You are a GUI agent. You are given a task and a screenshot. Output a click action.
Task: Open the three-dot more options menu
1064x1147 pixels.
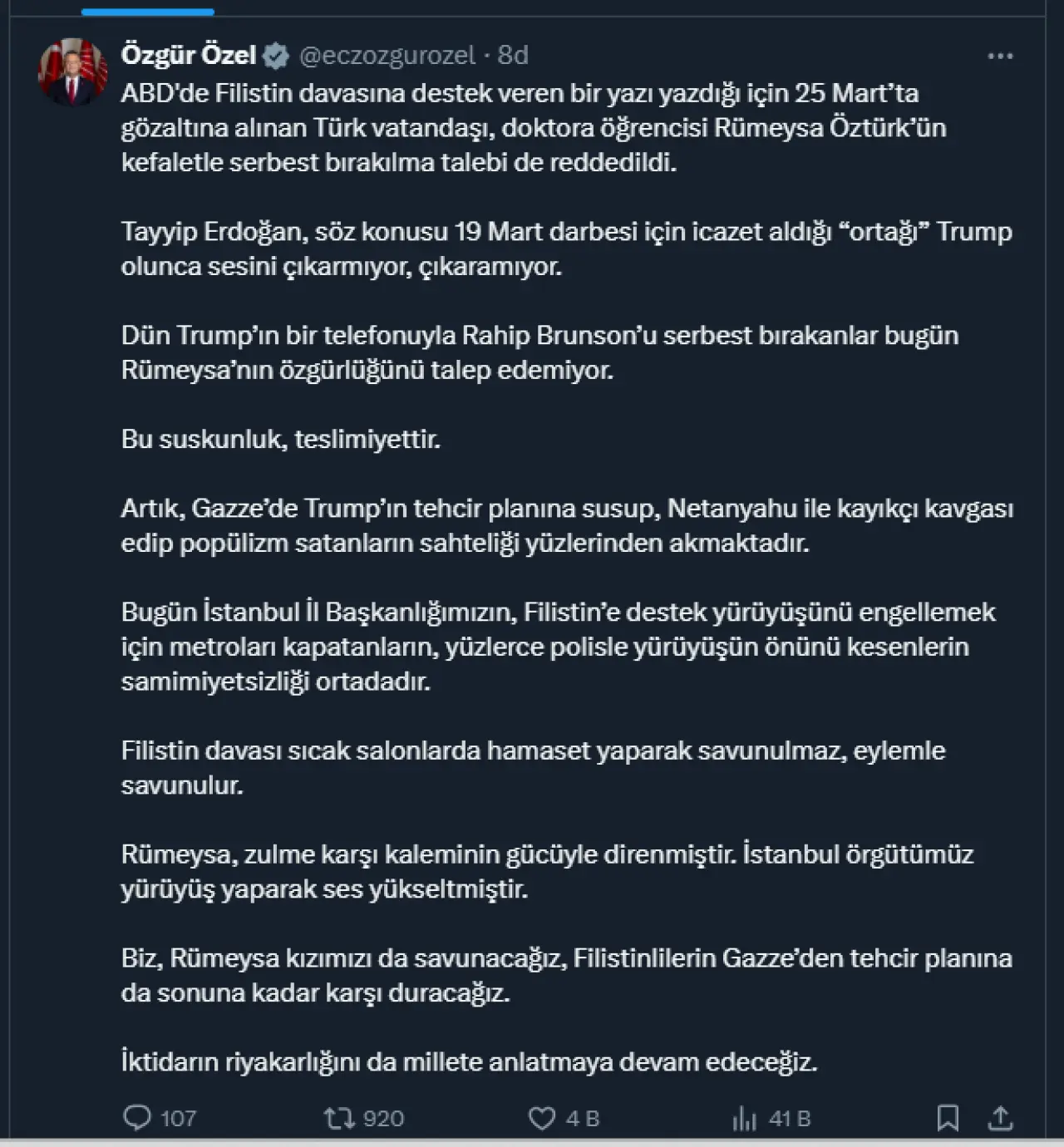coord(1000,56)
